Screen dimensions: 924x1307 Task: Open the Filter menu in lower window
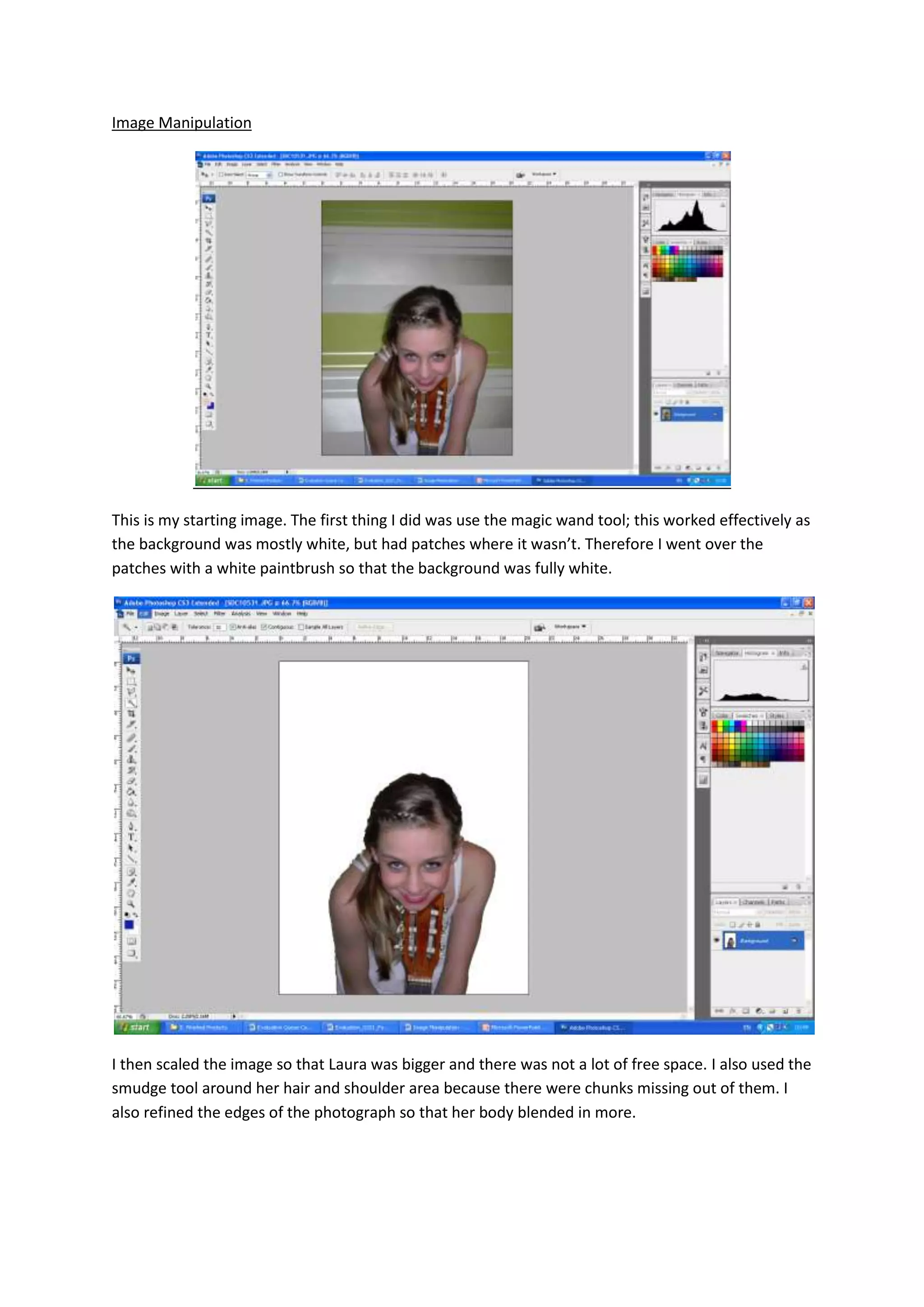(219, 614)
